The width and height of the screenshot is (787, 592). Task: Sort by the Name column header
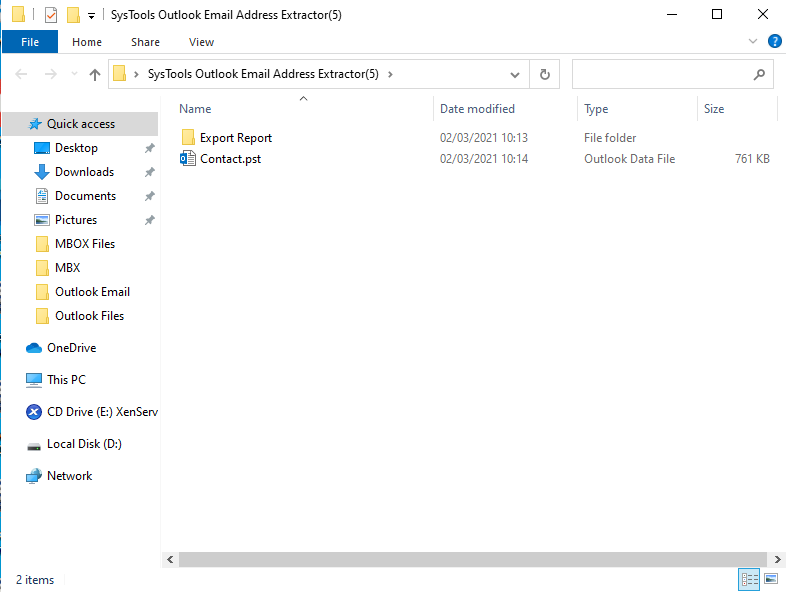coord(195,109)
